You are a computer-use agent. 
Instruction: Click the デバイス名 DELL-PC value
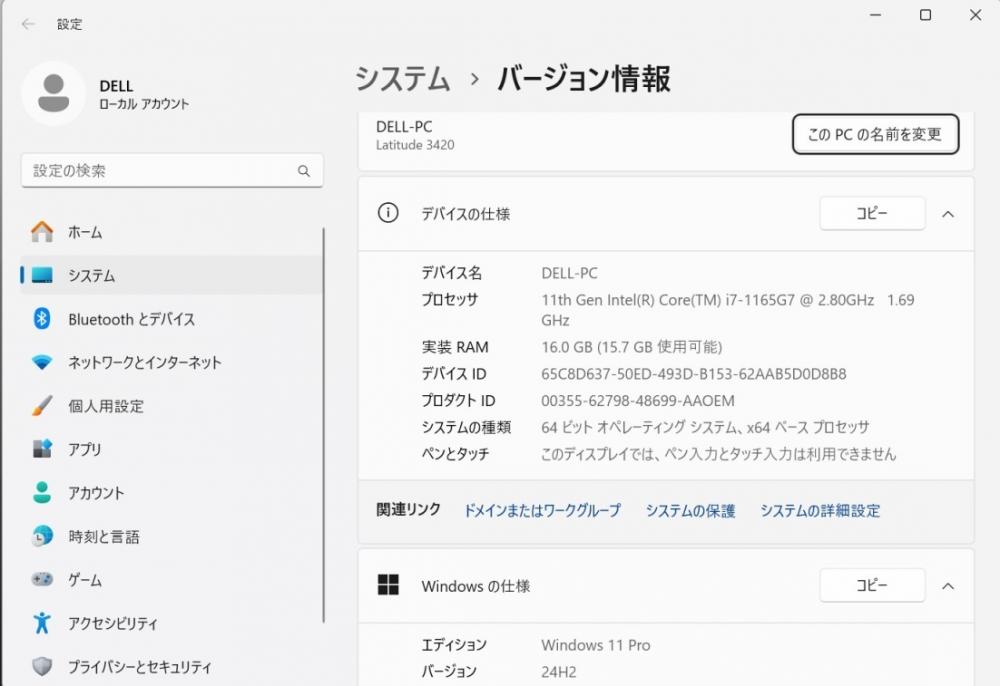coord(569,273)
